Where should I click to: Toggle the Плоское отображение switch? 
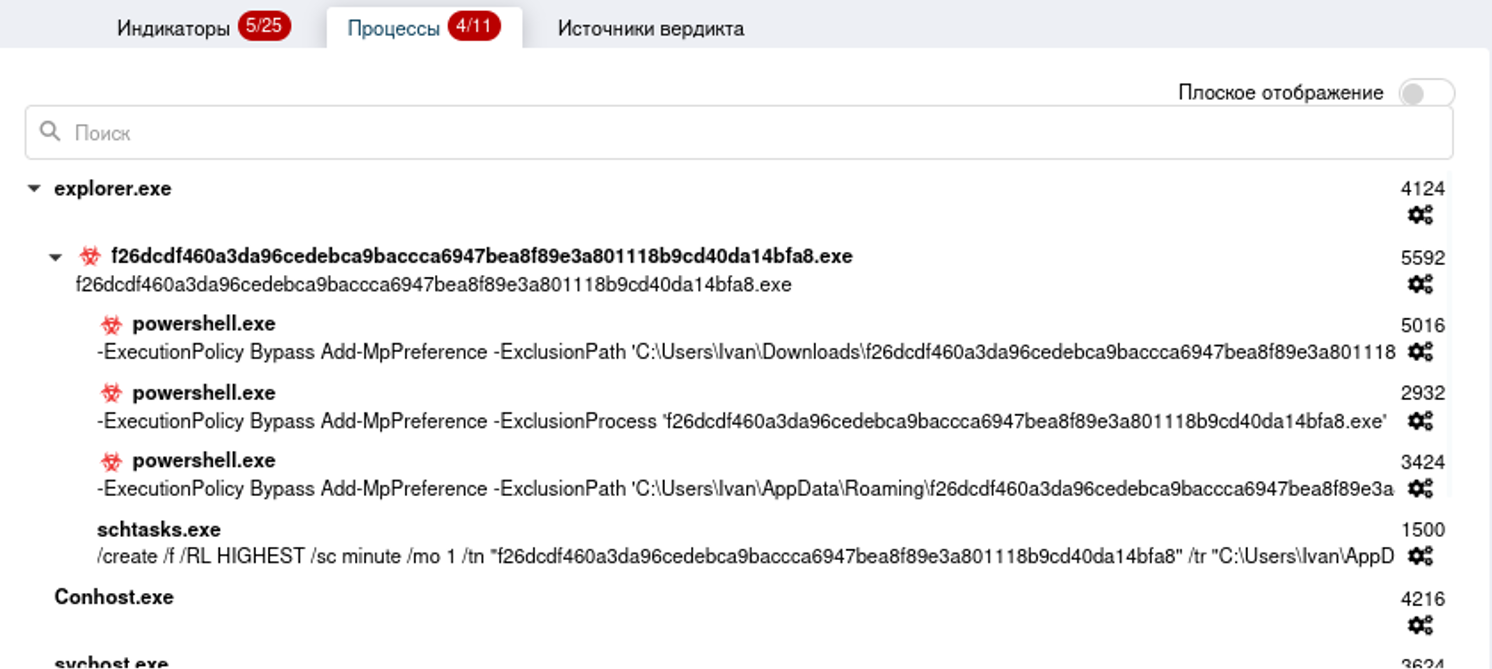1426,94
